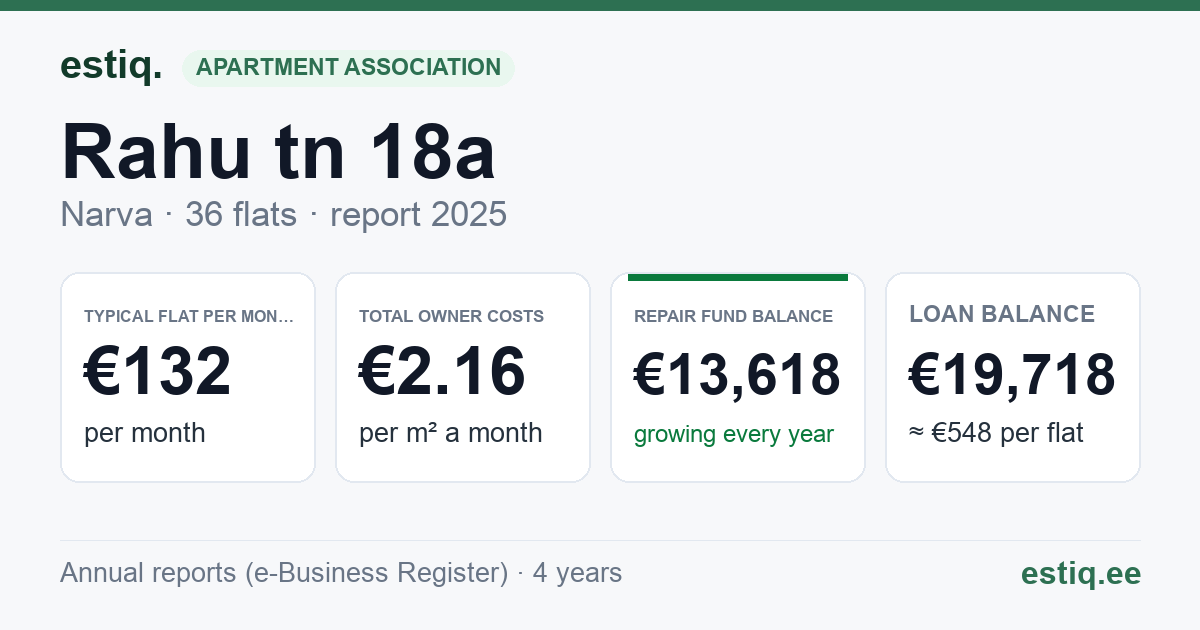The image size is (1200, 630).
Task: Click the €2.16 value
Action: (442, 371)
